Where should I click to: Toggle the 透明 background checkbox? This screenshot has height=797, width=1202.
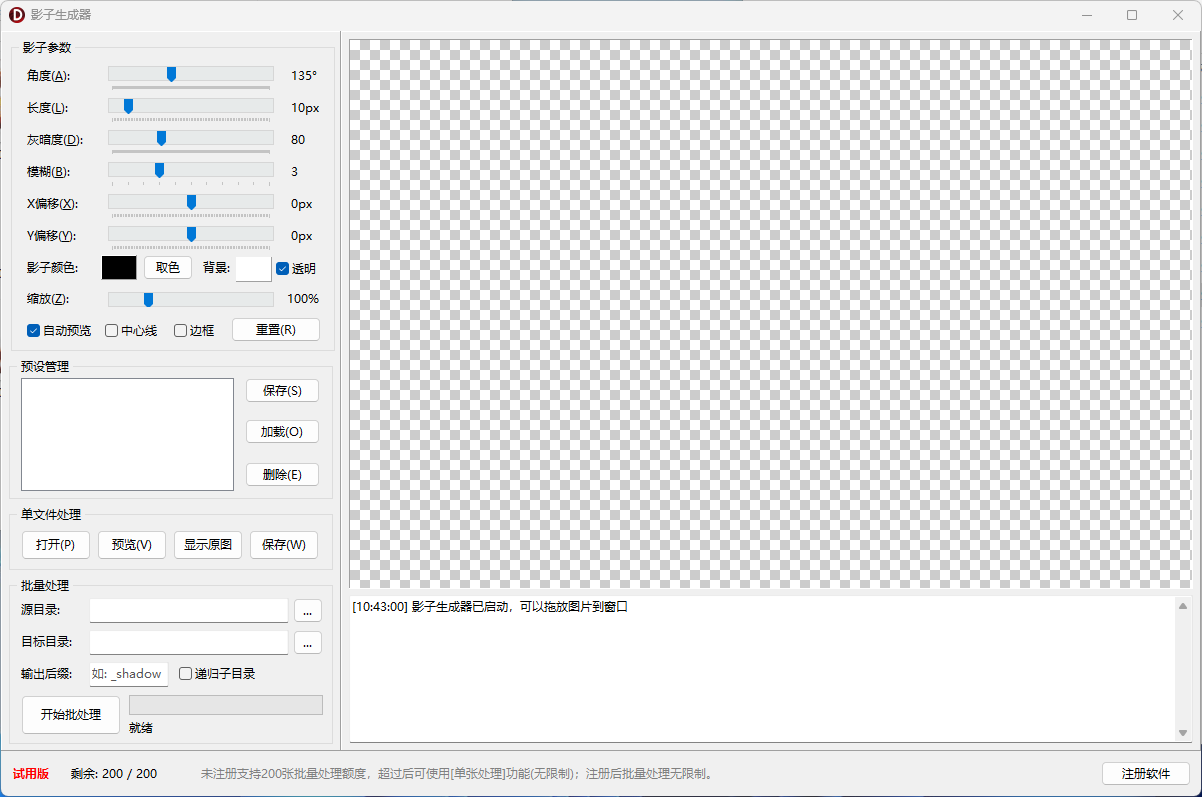point(283,268)
